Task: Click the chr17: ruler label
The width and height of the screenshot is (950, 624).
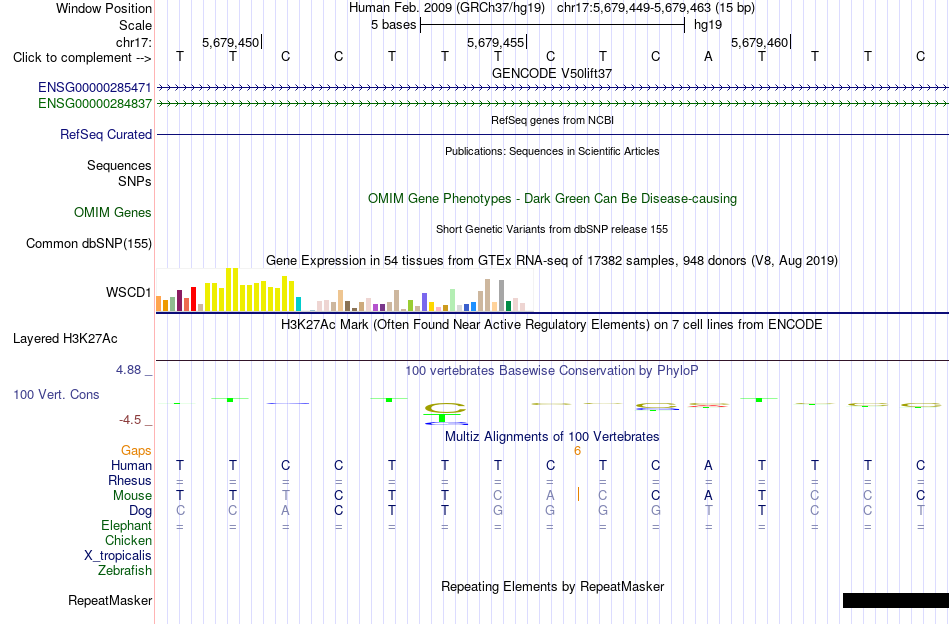Action: (133, 42)
